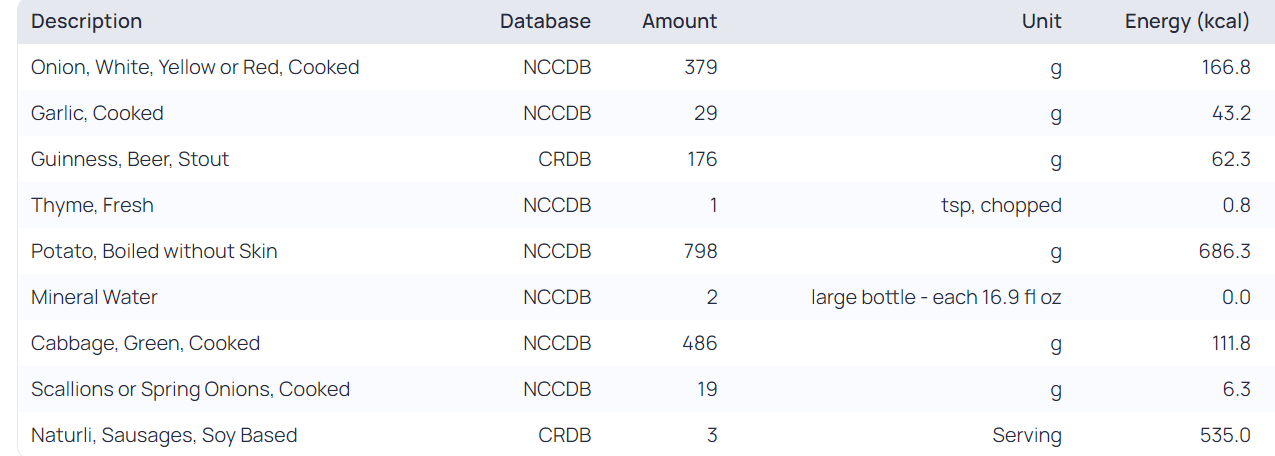Viewport: 1275px width, 456px height.
Task: Open the 'tsp, chopped' unit for Thyme
Action: tap(1001, 205)
